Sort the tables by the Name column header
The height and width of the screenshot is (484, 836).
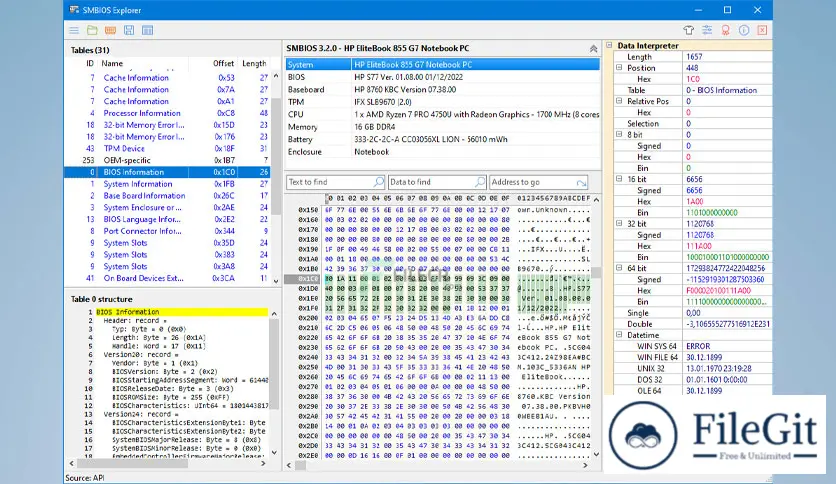[112, 63]
